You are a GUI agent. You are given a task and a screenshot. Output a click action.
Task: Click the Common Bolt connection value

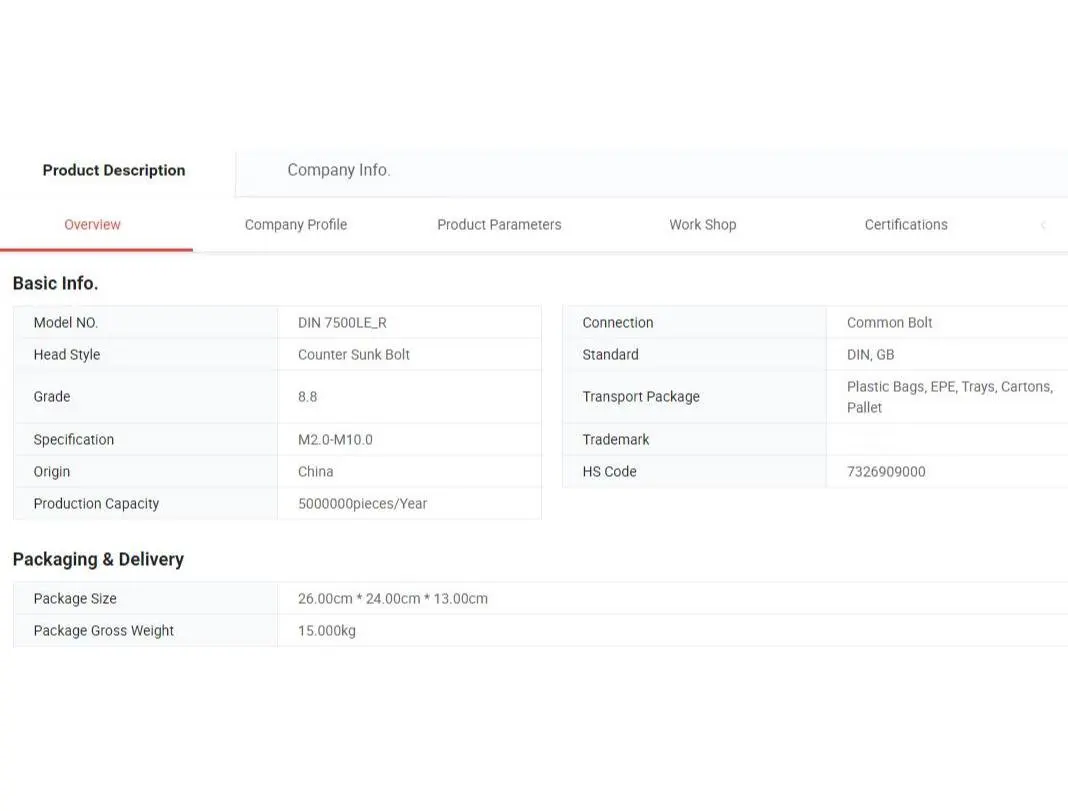coord(889,323)
